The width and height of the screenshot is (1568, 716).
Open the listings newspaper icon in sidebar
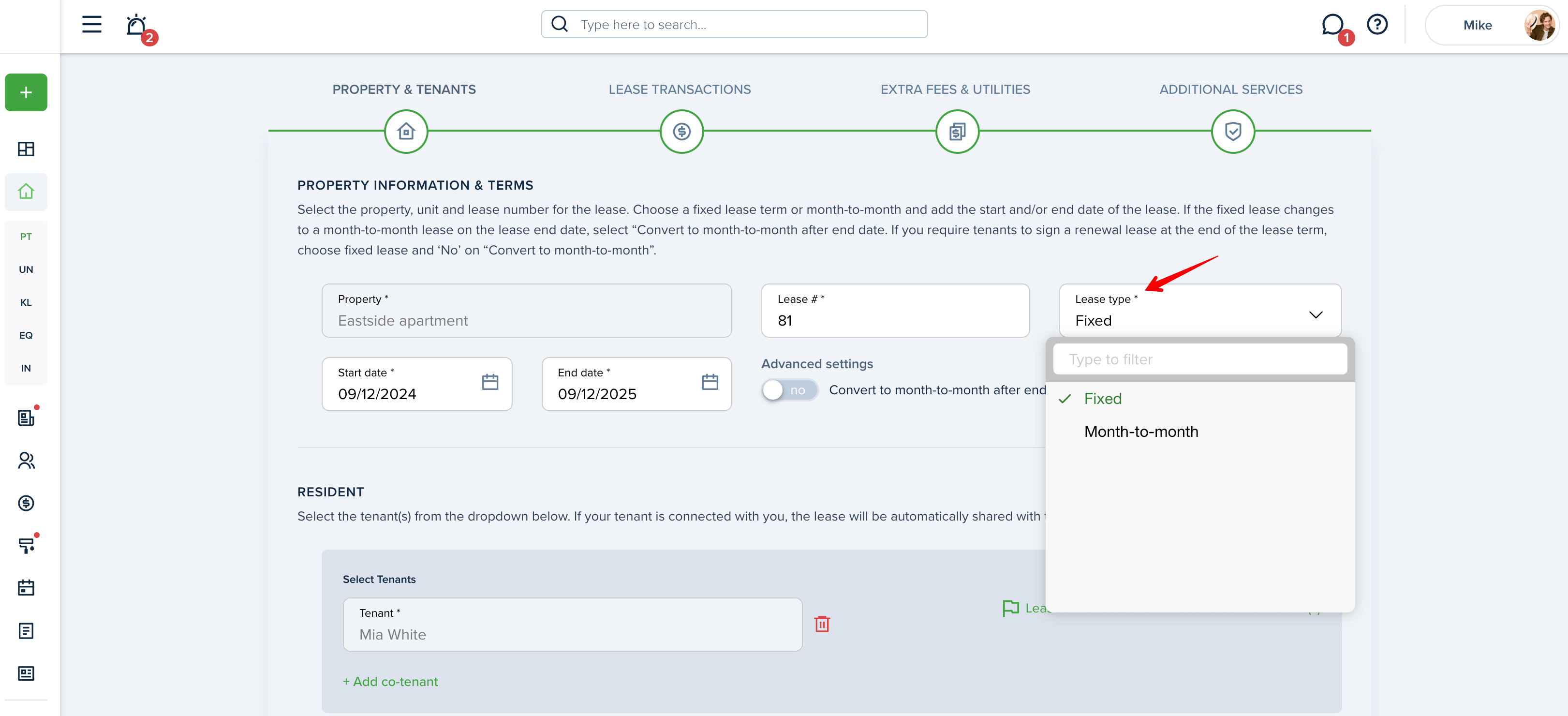[x=26, y=418]
